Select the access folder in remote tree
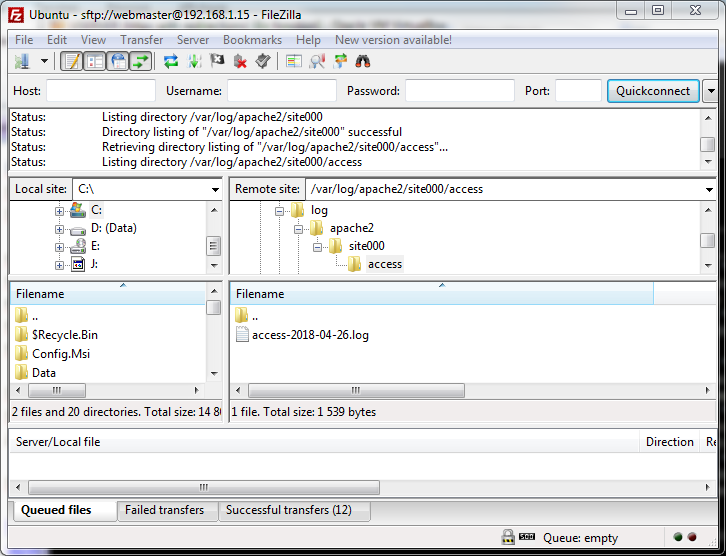726x556 pixels. [385, 264]
